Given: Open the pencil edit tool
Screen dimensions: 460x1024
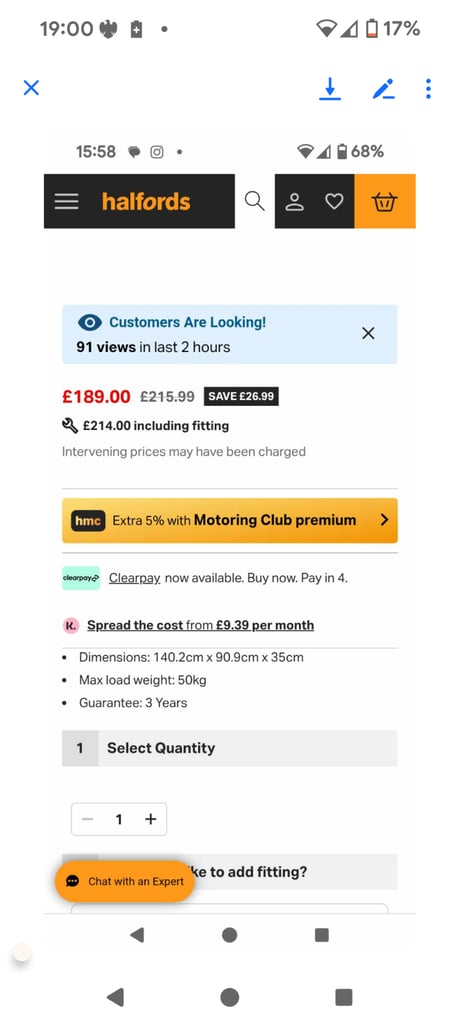Looking at the screenshot, I should [x=384, y=89].
